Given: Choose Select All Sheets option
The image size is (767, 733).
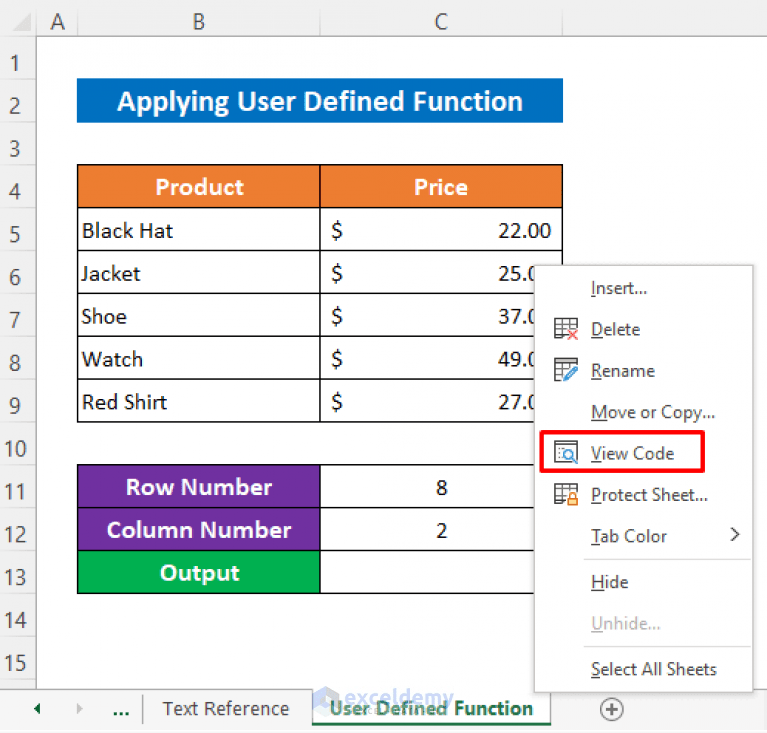Looking at the screenshot, I should click(x=643, y=669).
